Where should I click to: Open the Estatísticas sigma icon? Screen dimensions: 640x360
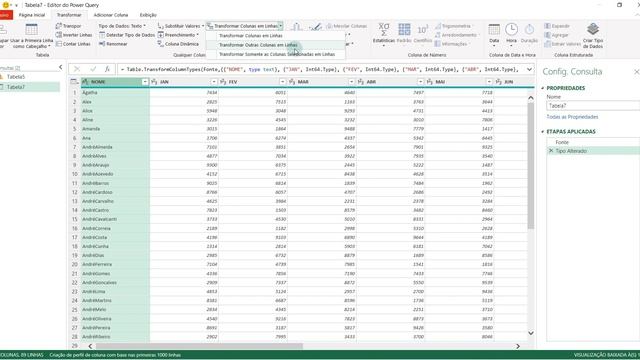click(x=384, y=29)
